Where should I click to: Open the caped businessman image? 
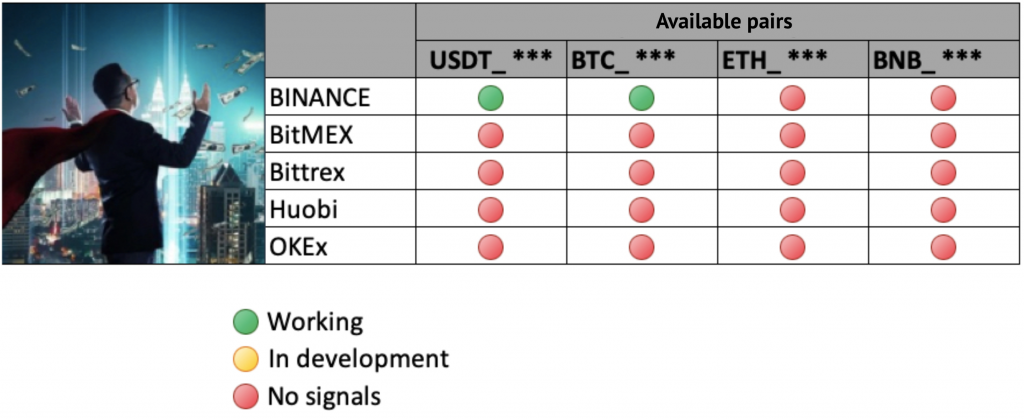click(133, 134)
